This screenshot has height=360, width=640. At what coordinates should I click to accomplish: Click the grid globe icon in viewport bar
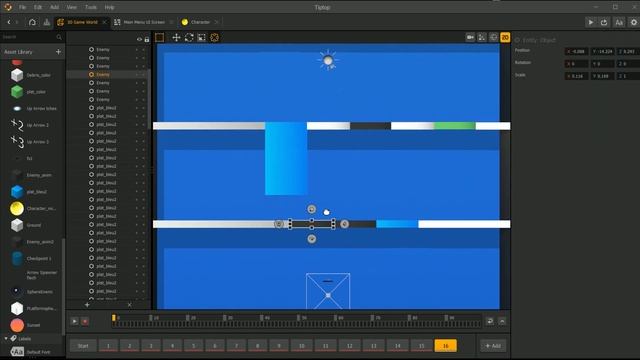pos(493,37)
